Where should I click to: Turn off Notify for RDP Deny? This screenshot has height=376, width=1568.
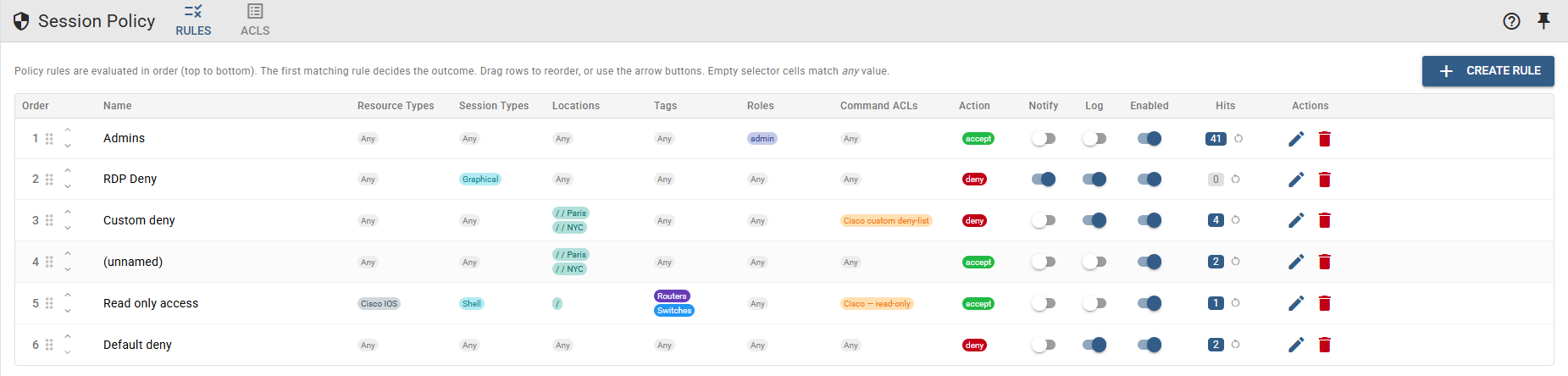click(1044, 180)
